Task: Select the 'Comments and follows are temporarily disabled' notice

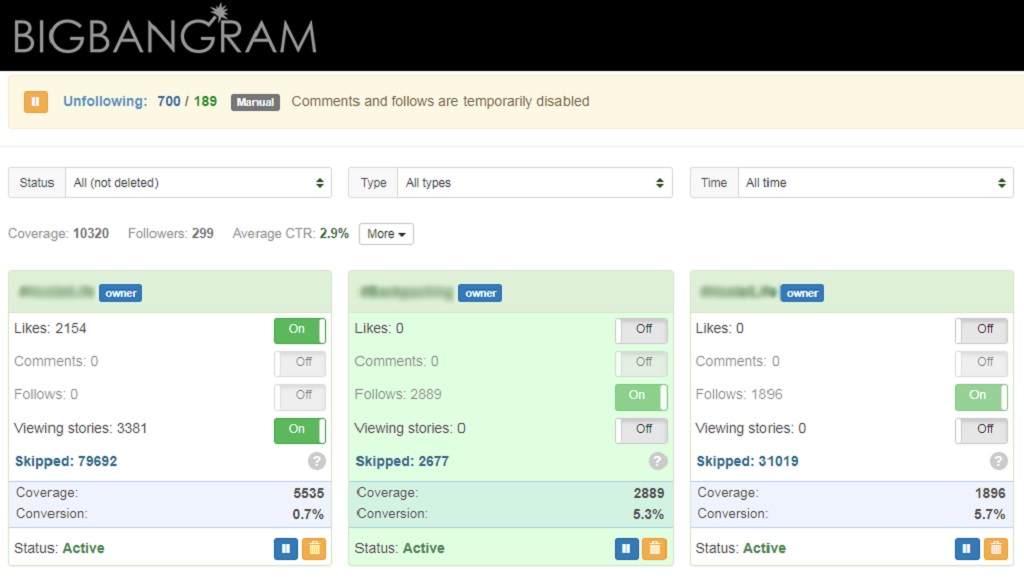Action: click(x=440, y=101)
